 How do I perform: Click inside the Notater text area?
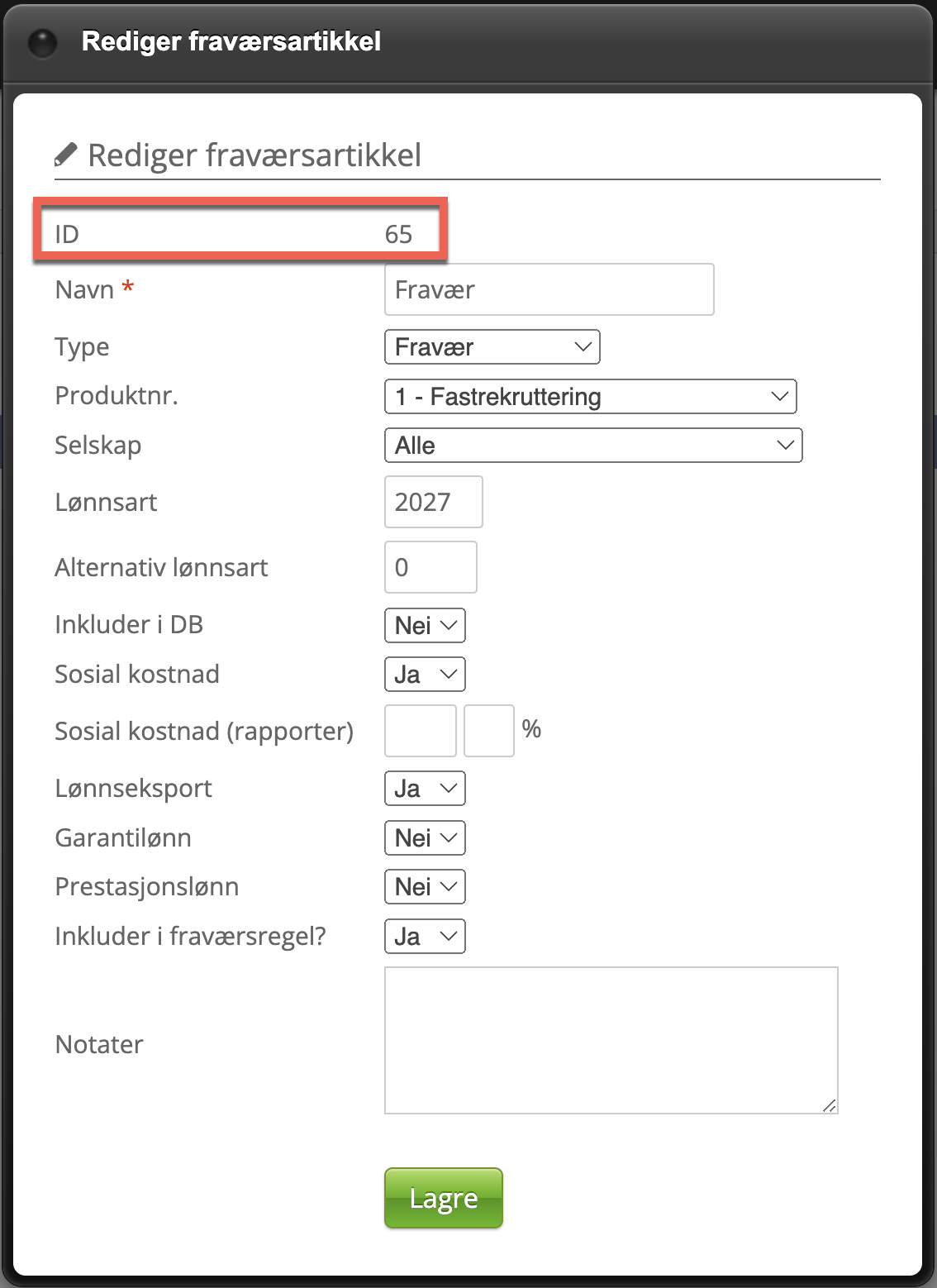click(x=611, y=1040)
